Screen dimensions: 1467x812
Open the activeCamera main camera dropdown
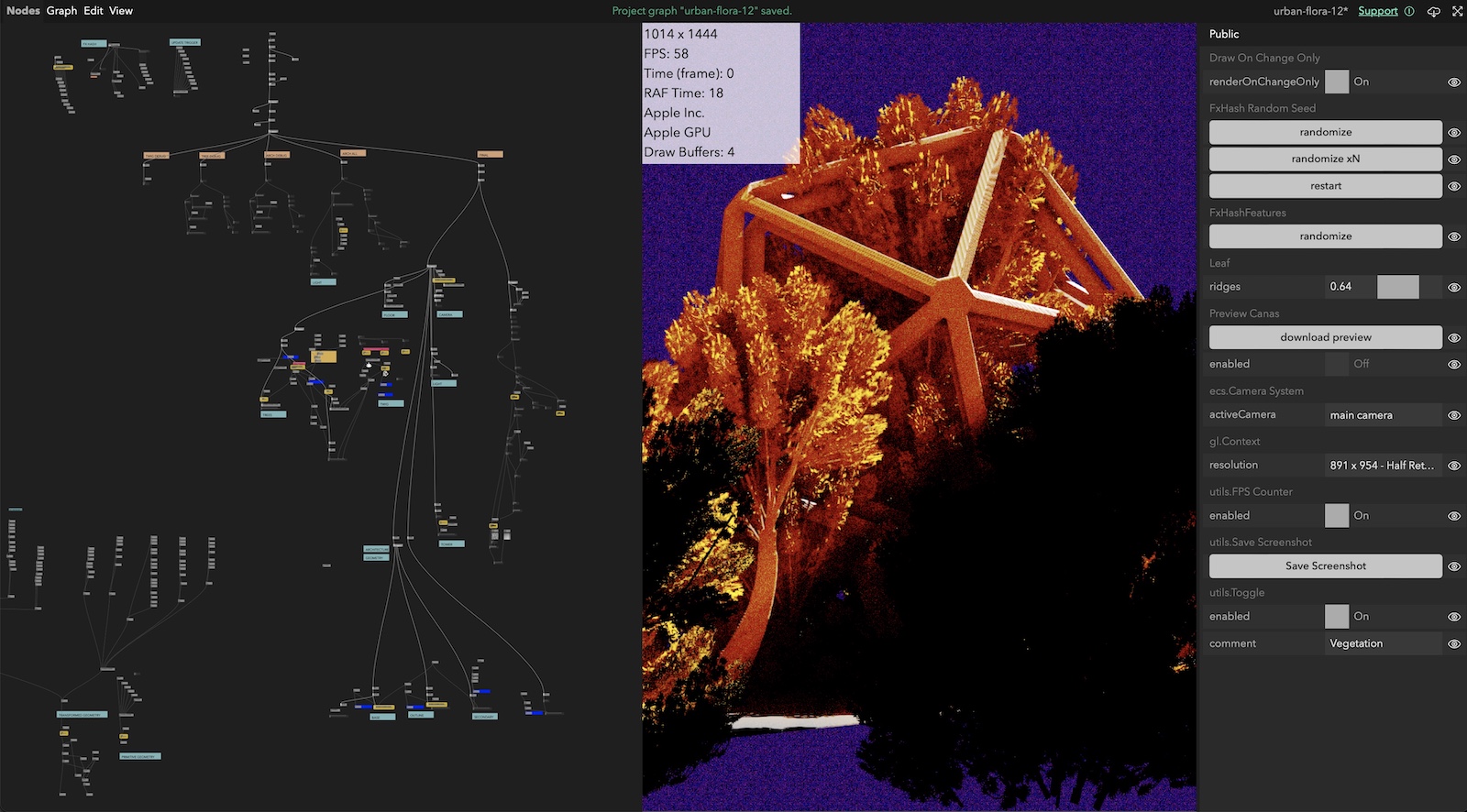click(1383, 415)
